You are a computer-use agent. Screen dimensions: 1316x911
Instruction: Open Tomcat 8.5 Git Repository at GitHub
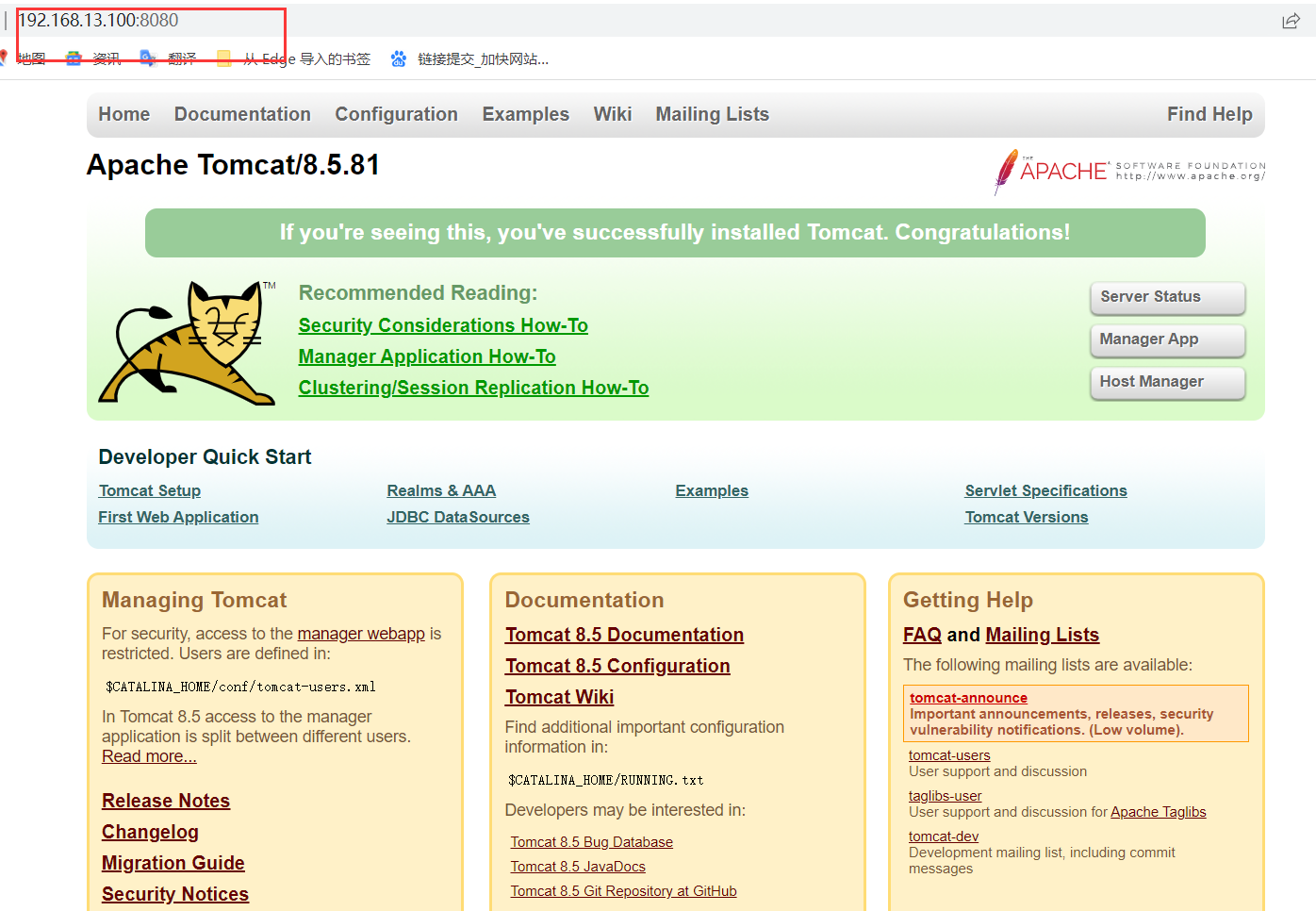point(624,891)
